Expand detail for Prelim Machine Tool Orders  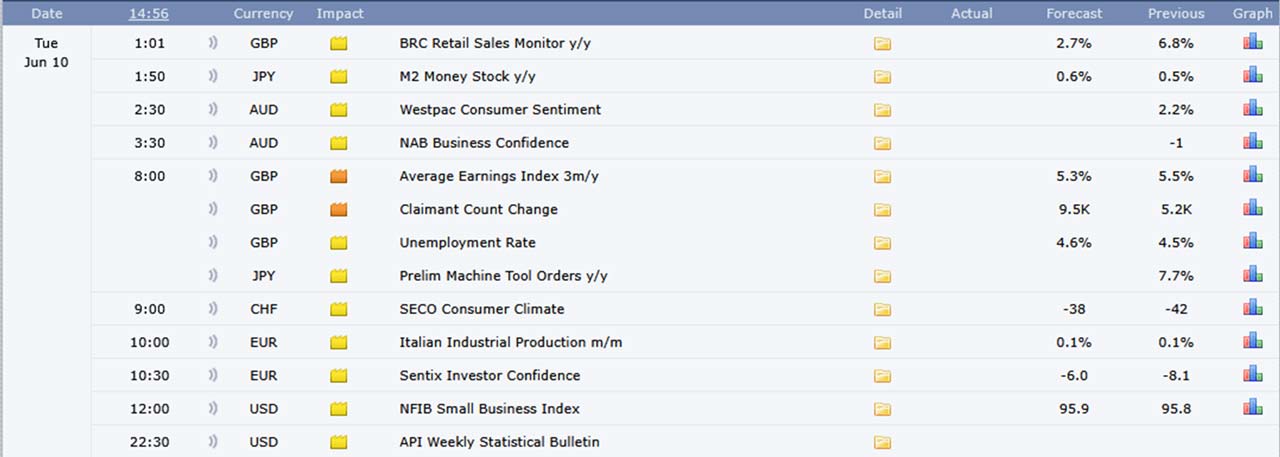(x=882, y=275)
